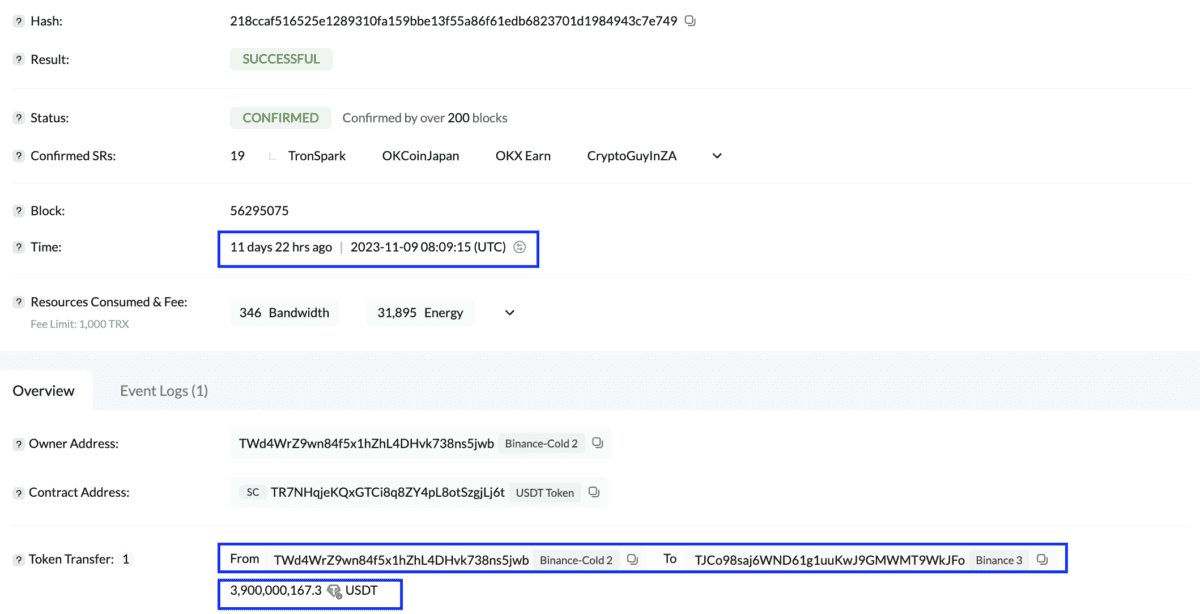Copy the To address Binance 3

1042,560
